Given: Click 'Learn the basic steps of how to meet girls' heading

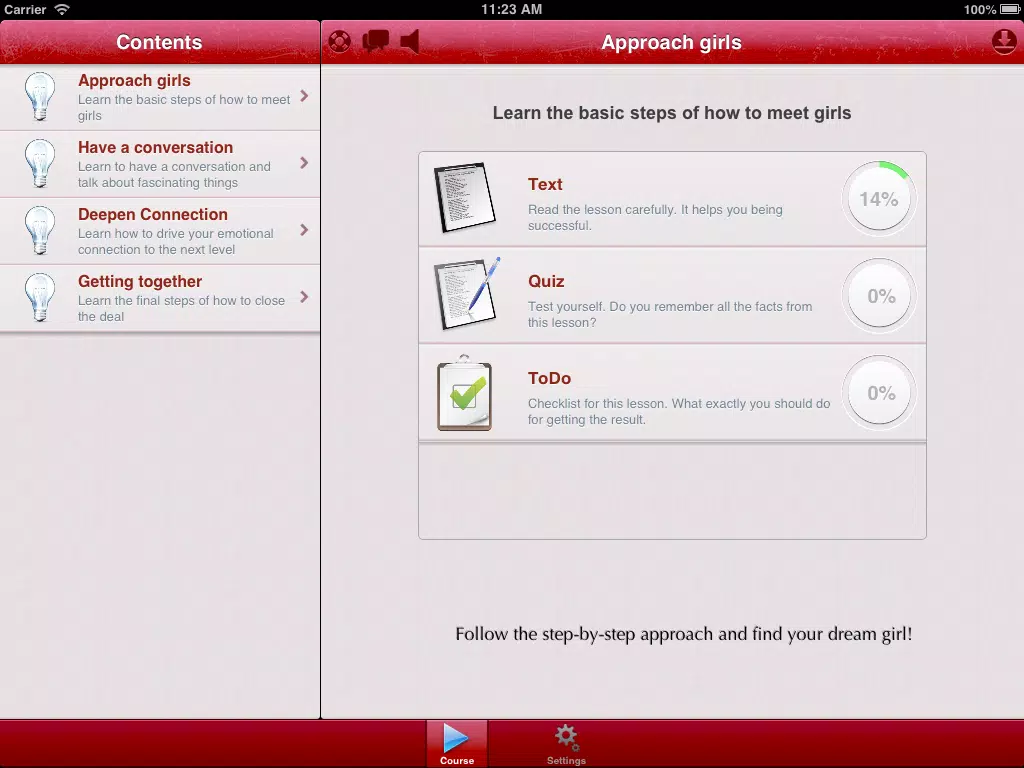Looking at the screenshot, I should pyautogui.click(x=672, y=113).
